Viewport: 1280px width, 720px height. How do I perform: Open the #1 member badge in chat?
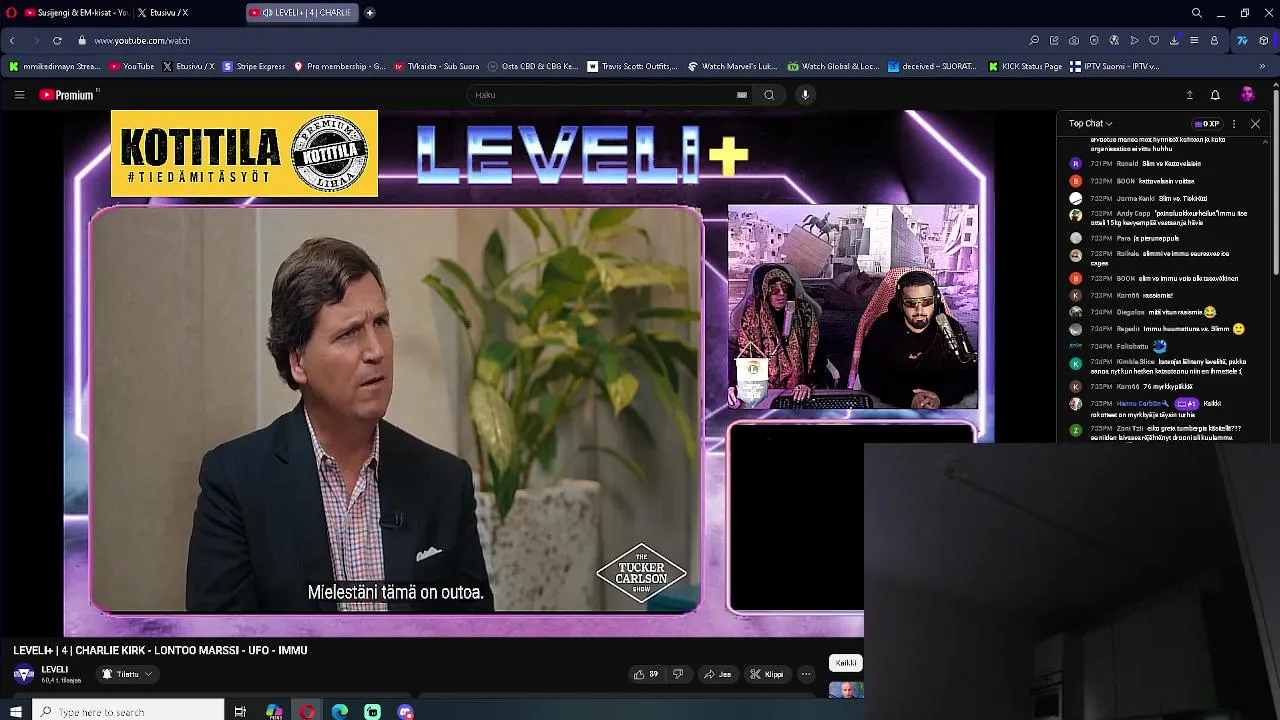(x=1187, y=404)
